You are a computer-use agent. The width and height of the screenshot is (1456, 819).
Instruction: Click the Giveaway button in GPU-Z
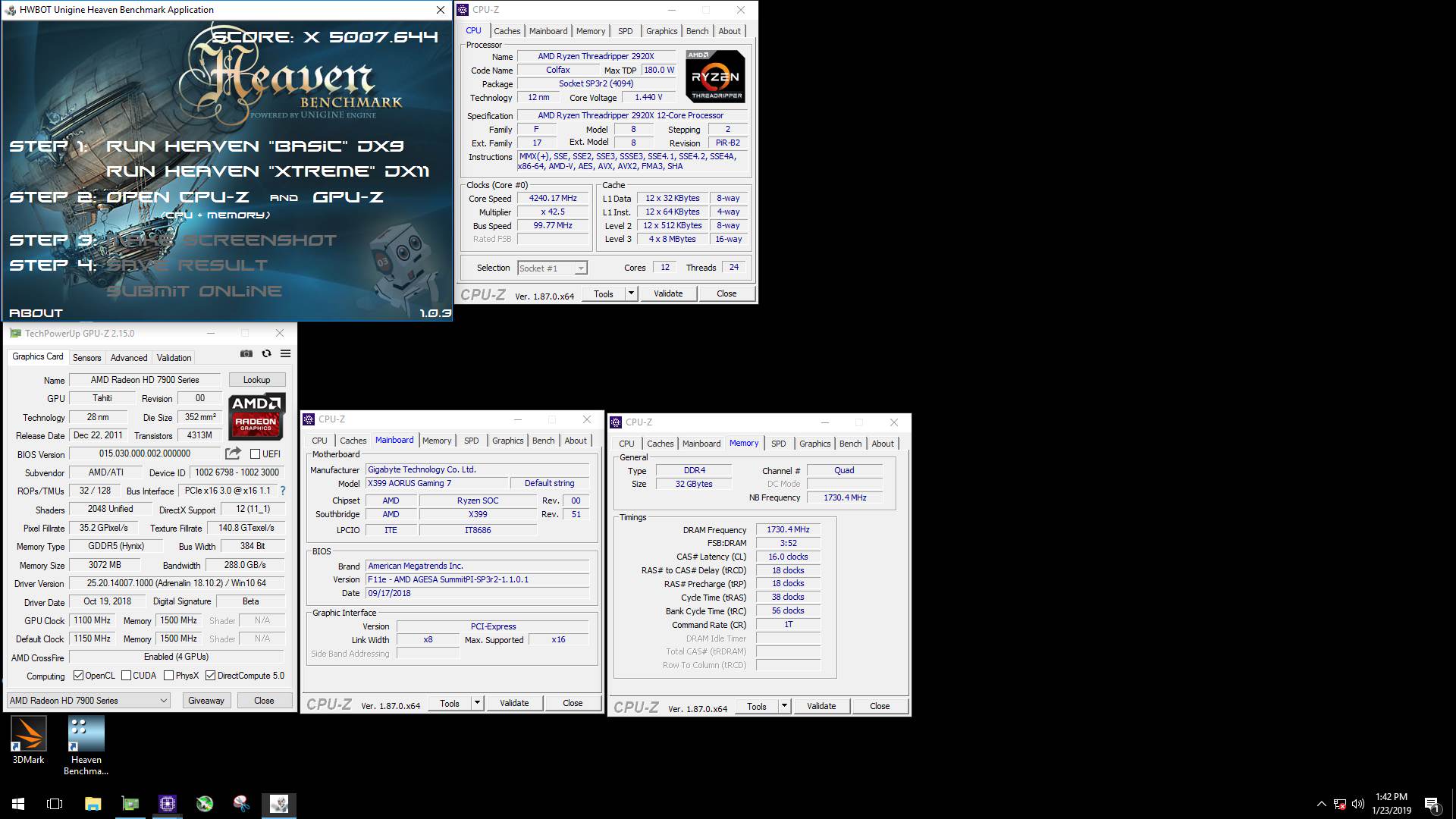click(206, 701)
